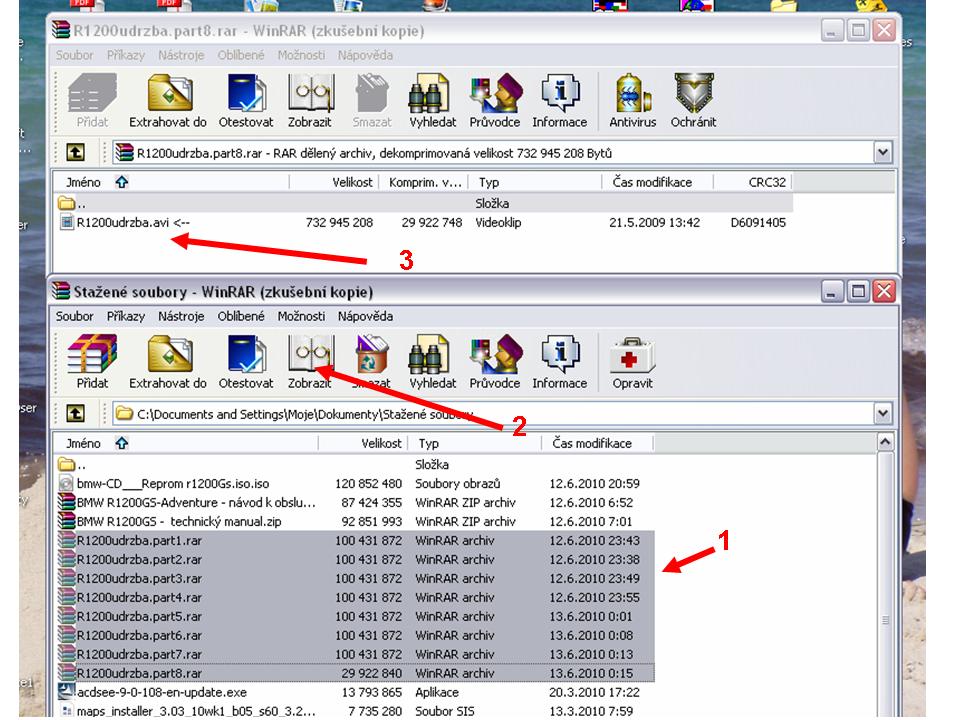Click Smazat in the Stažené soubory window

tap(372, 362)
